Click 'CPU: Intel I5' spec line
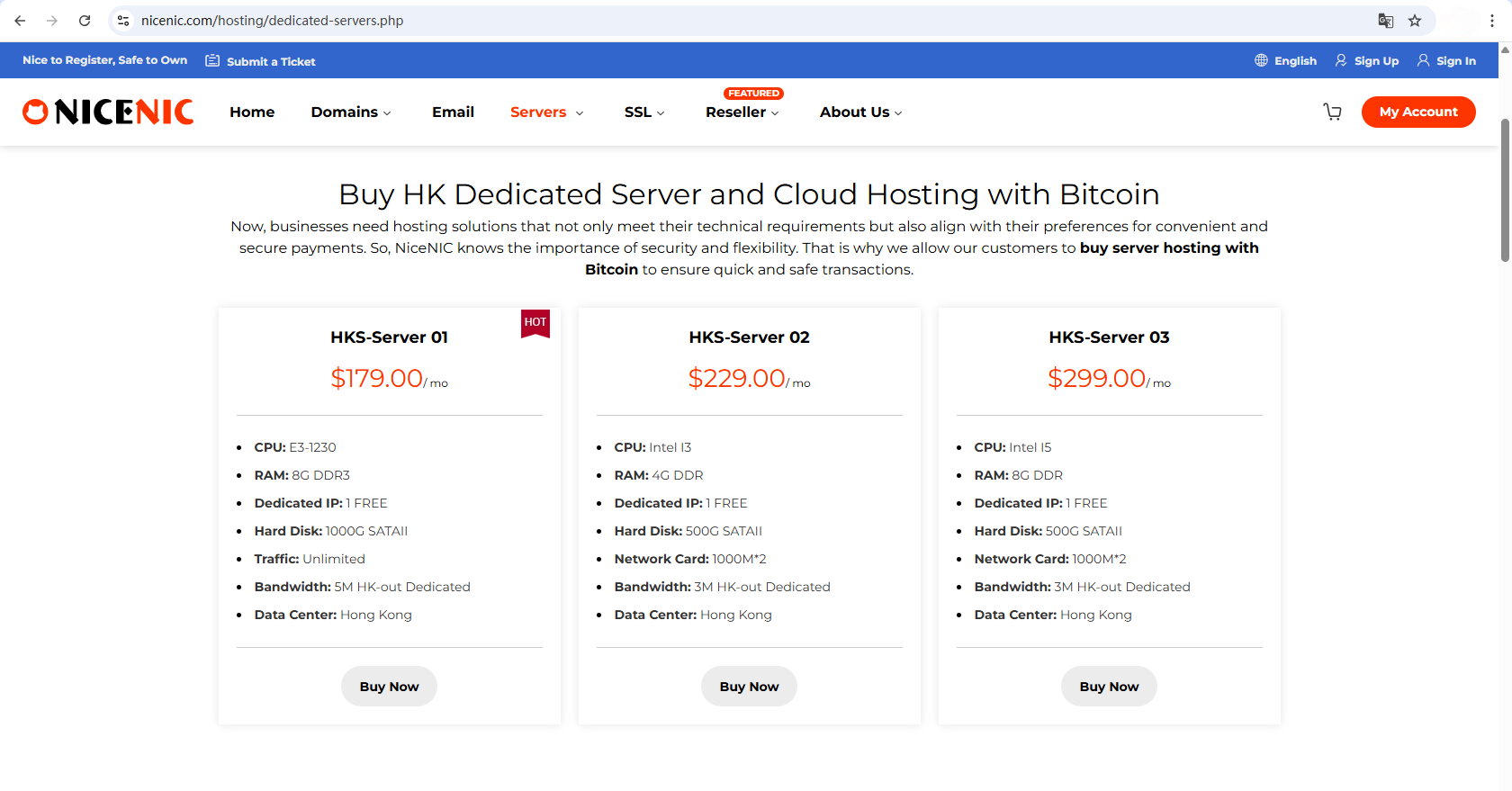The height and width of the screenshot is (791, 1512). pos(1012,447)
